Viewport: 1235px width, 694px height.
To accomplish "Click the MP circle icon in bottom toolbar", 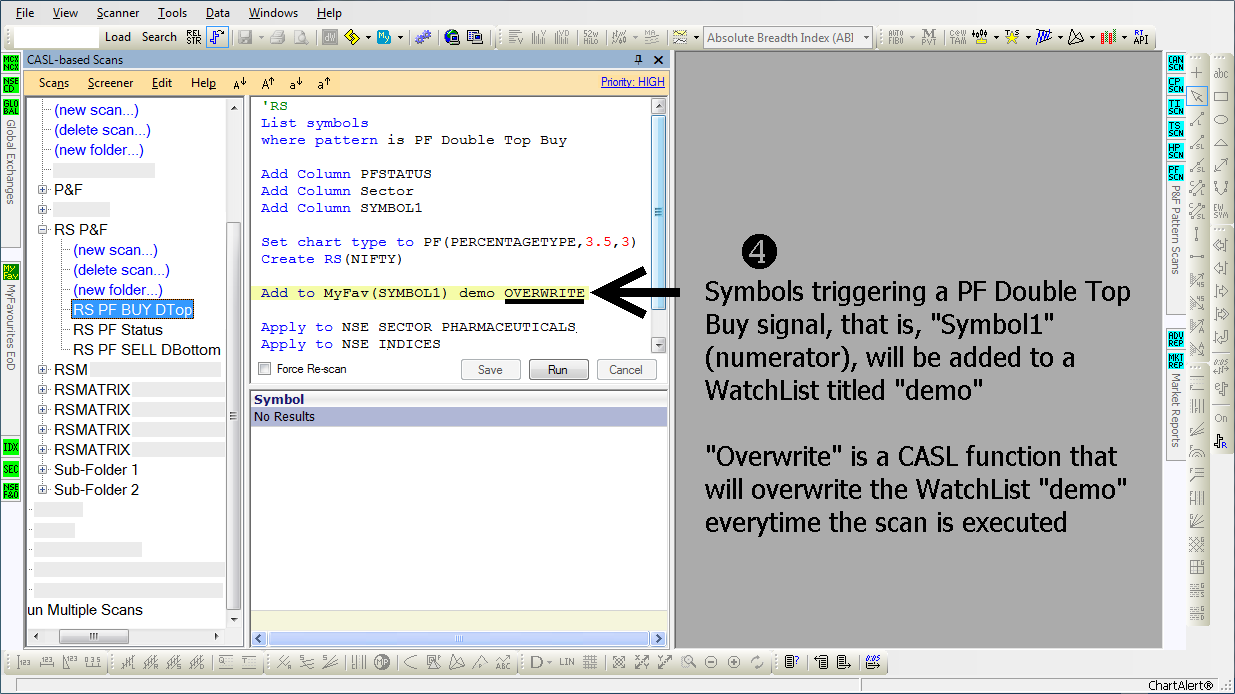I will 382,662.
